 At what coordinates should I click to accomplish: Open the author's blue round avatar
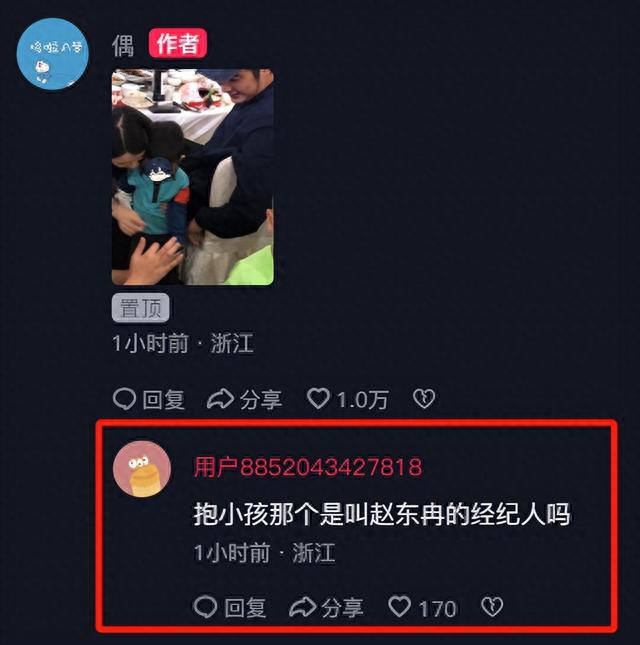click(x=53, y=54)
